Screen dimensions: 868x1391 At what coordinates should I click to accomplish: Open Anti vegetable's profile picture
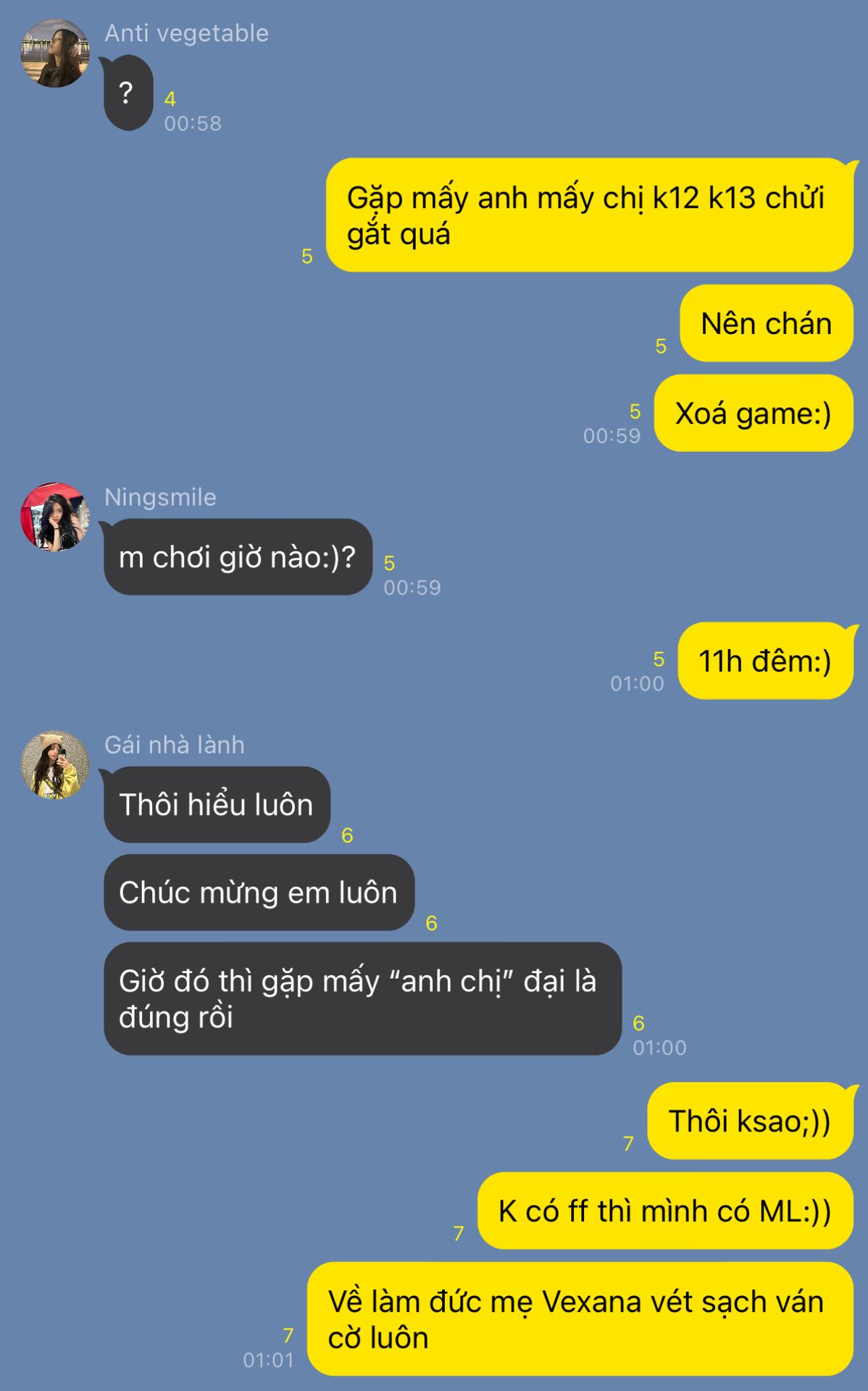click(54, 54)
